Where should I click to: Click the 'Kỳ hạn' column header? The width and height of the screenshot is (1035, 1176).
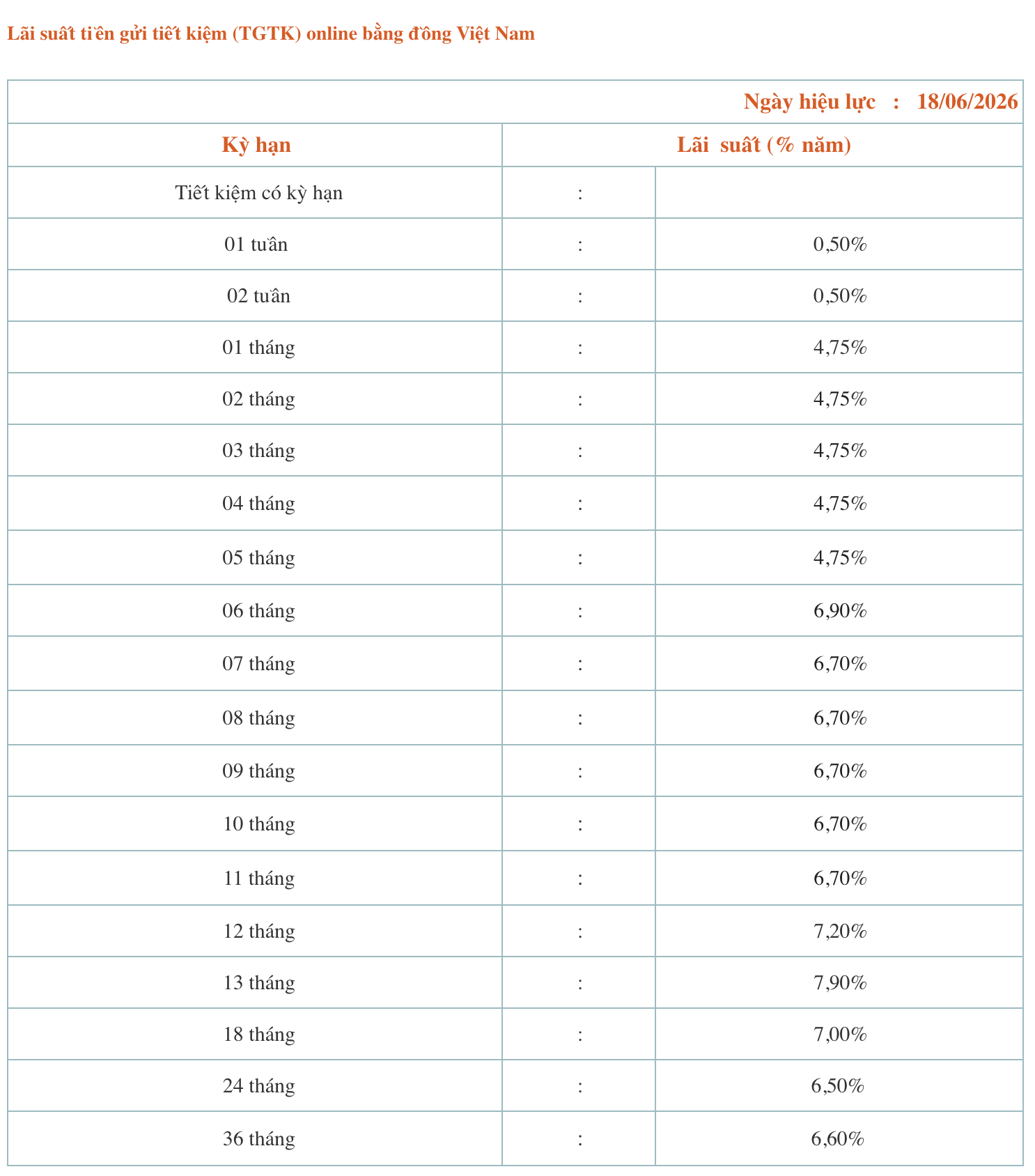click(256, 145)
